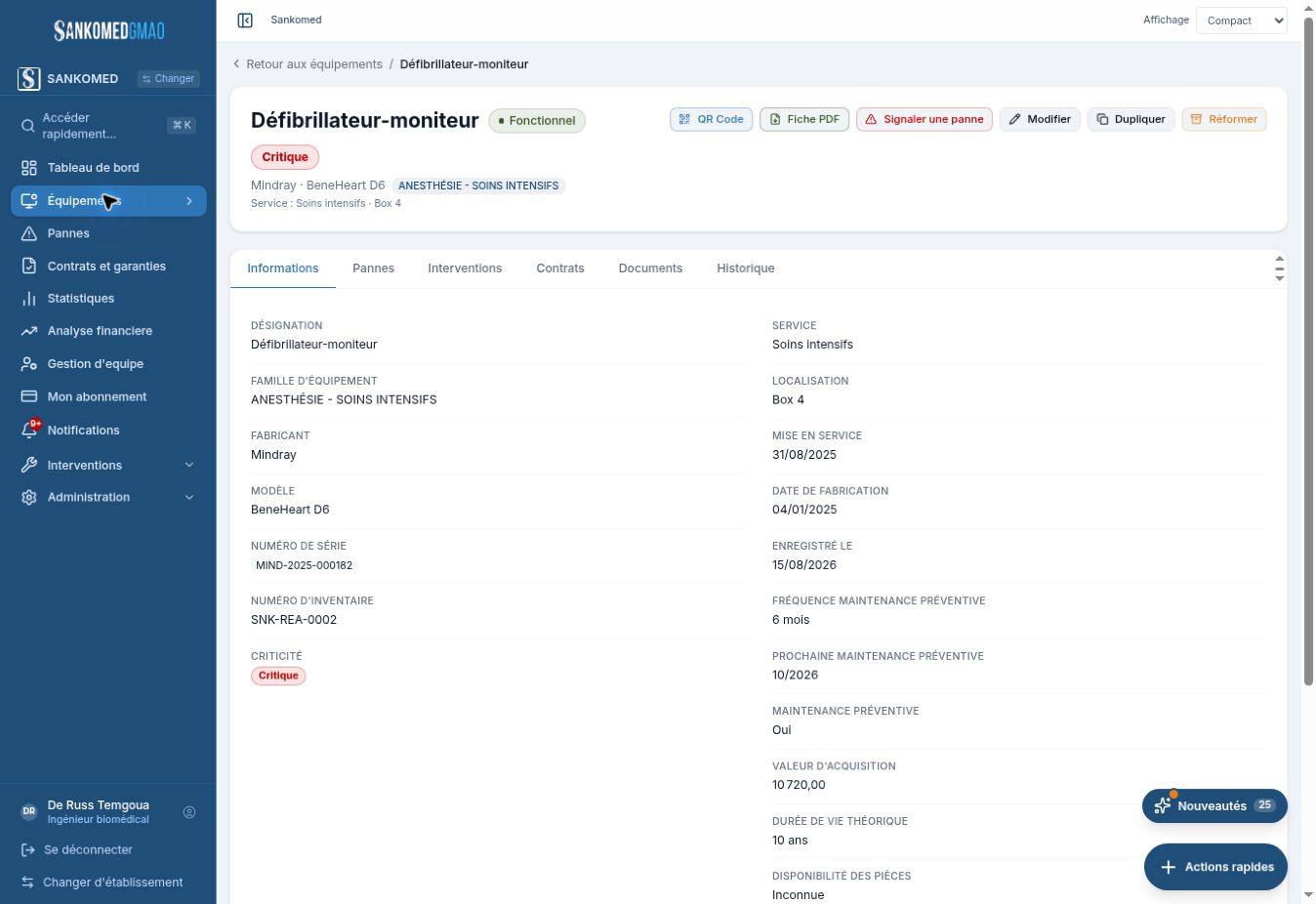1316x904 pixels.
Task: Expand the Administration sidebar submenu
Action: (x=189, y=498)
